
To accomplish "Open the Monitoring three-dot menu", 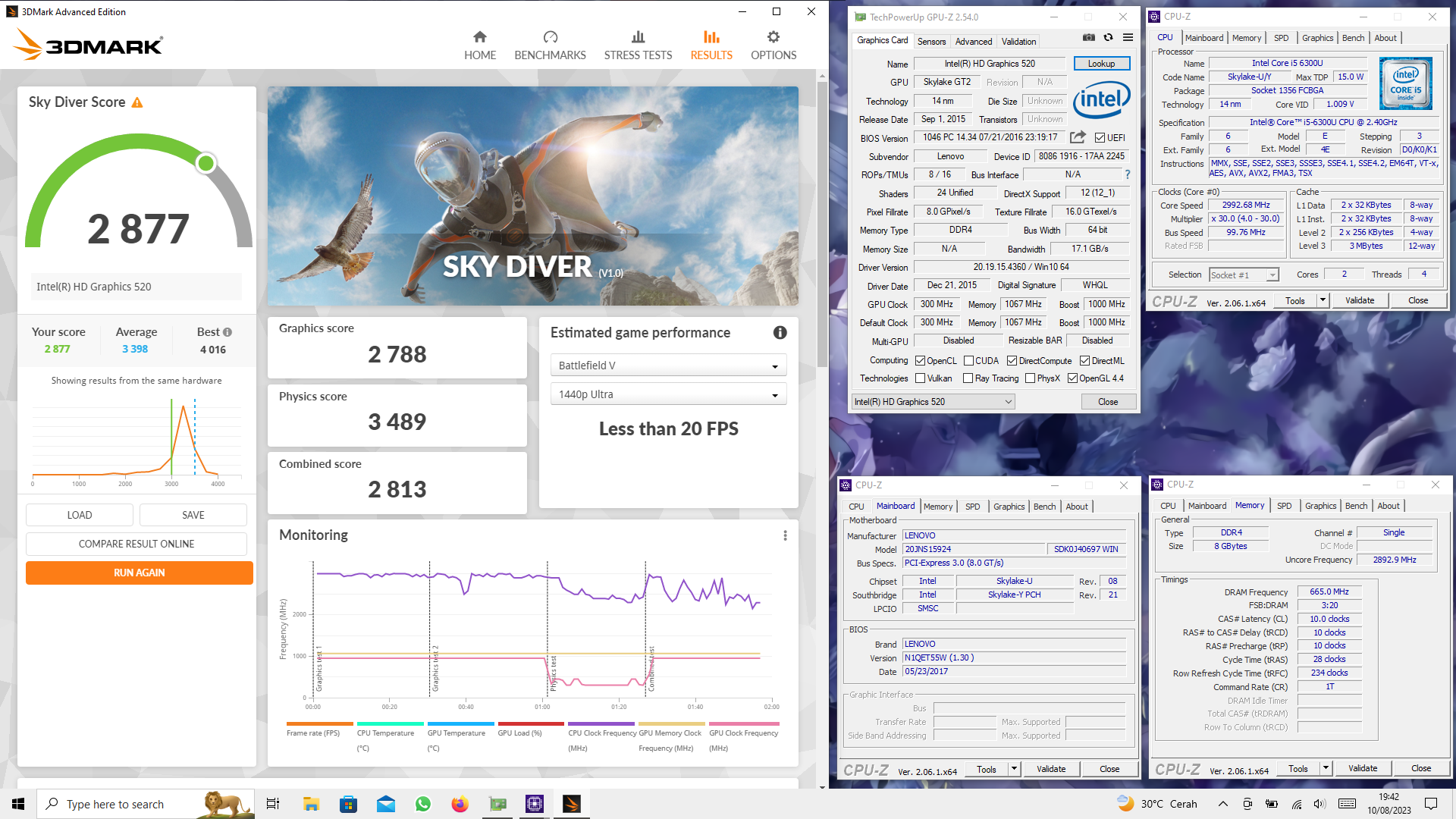I will tap(785, 535).
